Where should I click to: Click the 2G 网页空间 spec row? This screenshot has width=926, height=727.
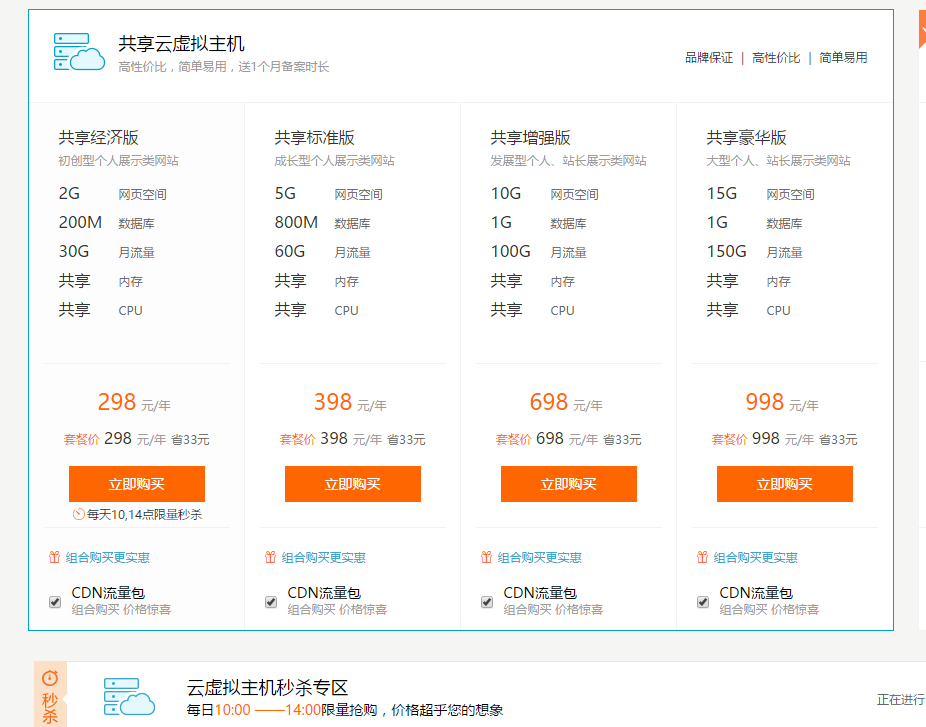[112, 194]
